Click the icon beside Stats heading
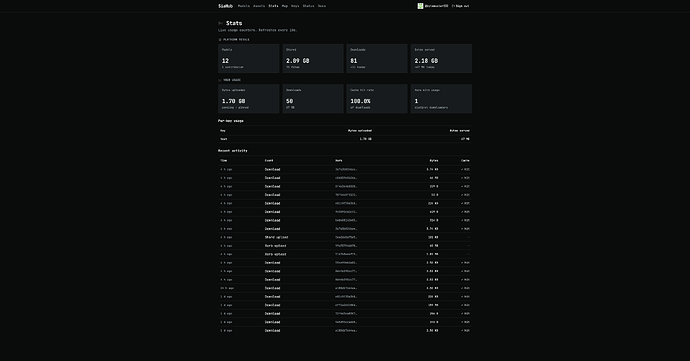690x361 pixels. [221, 23]
